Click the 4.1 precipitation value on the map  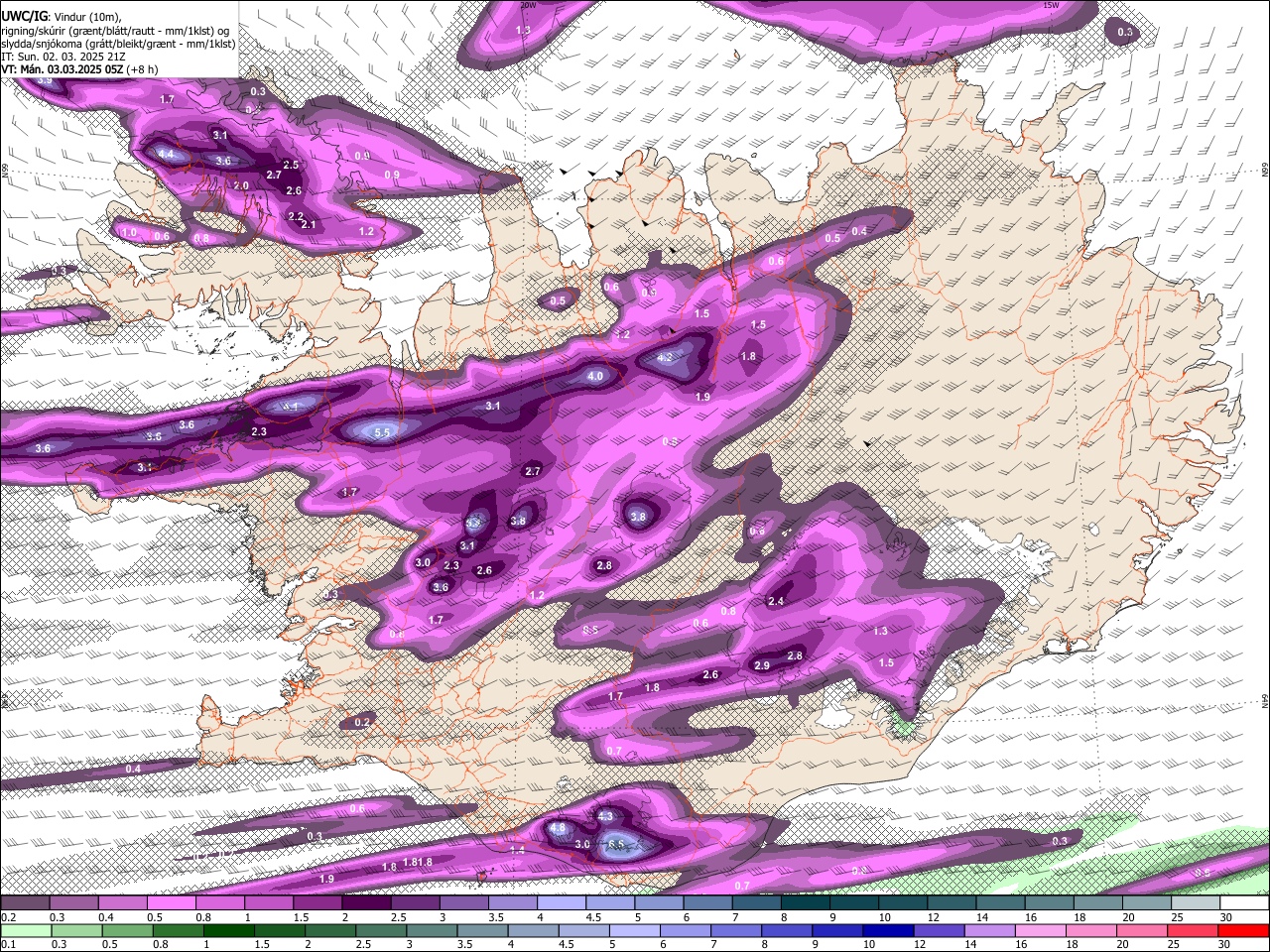[290, 407]
